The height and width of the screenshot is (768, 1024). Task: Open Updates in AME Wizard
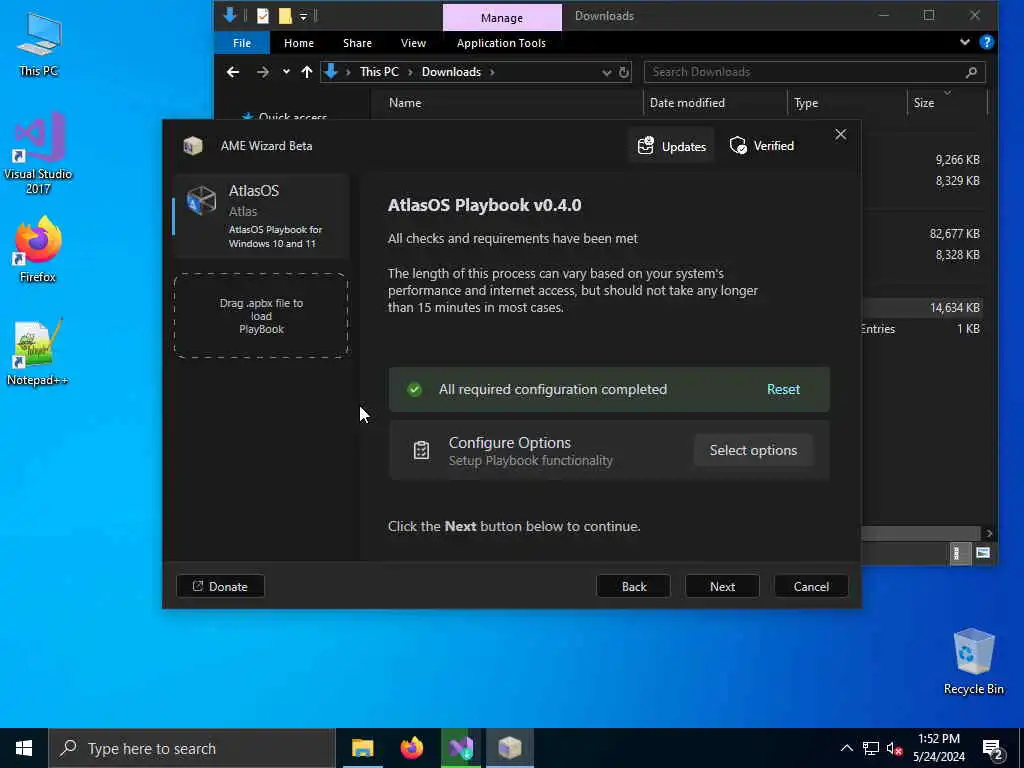tap(671, 146)
